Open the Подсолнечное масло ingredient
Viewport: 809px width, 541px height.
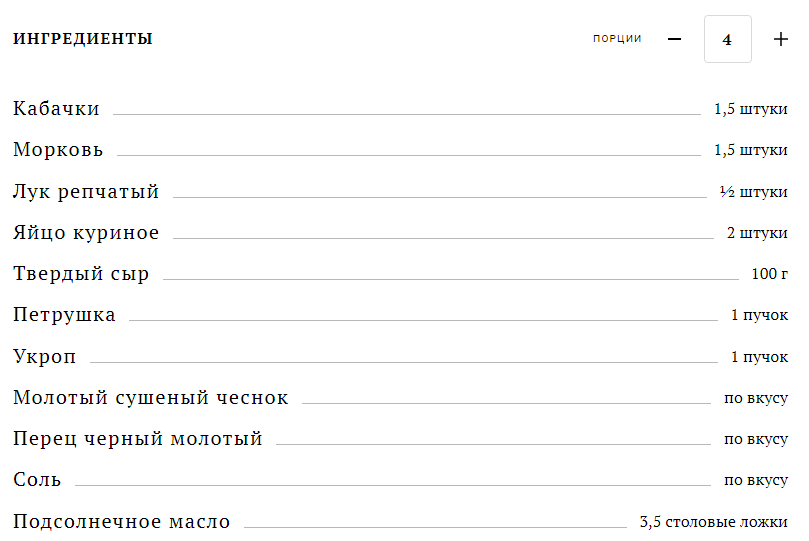pyautogui.click(x=122, y=522)
